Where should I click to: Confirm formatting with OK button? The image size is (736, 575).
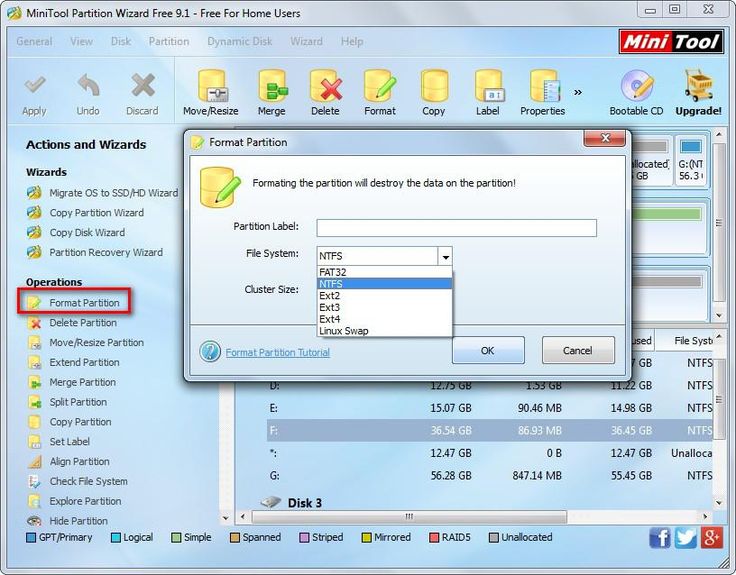click(488, 350)
